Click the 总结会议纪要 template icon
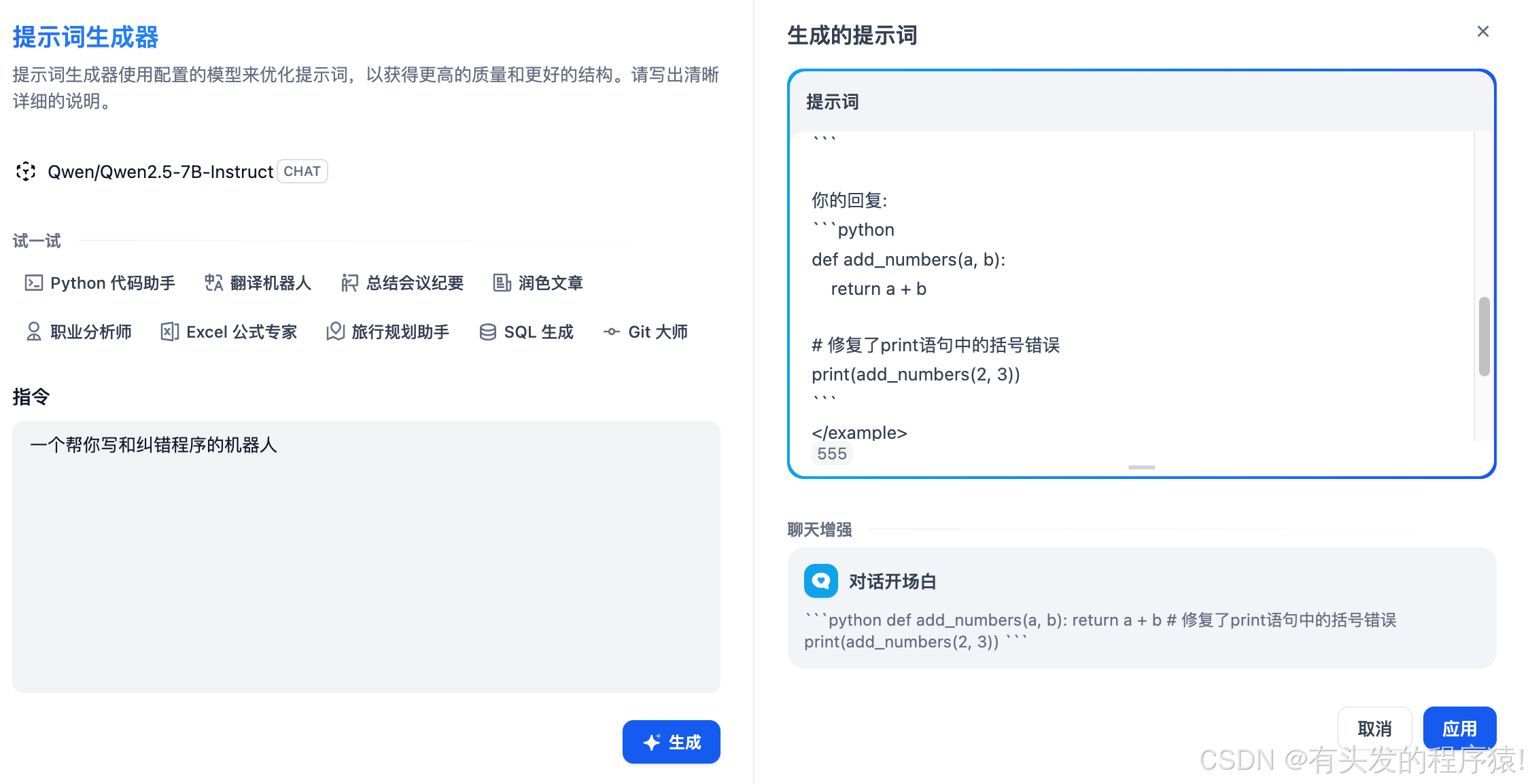The width and height of the screenshot is (1528, 784). tap(349, 283)
